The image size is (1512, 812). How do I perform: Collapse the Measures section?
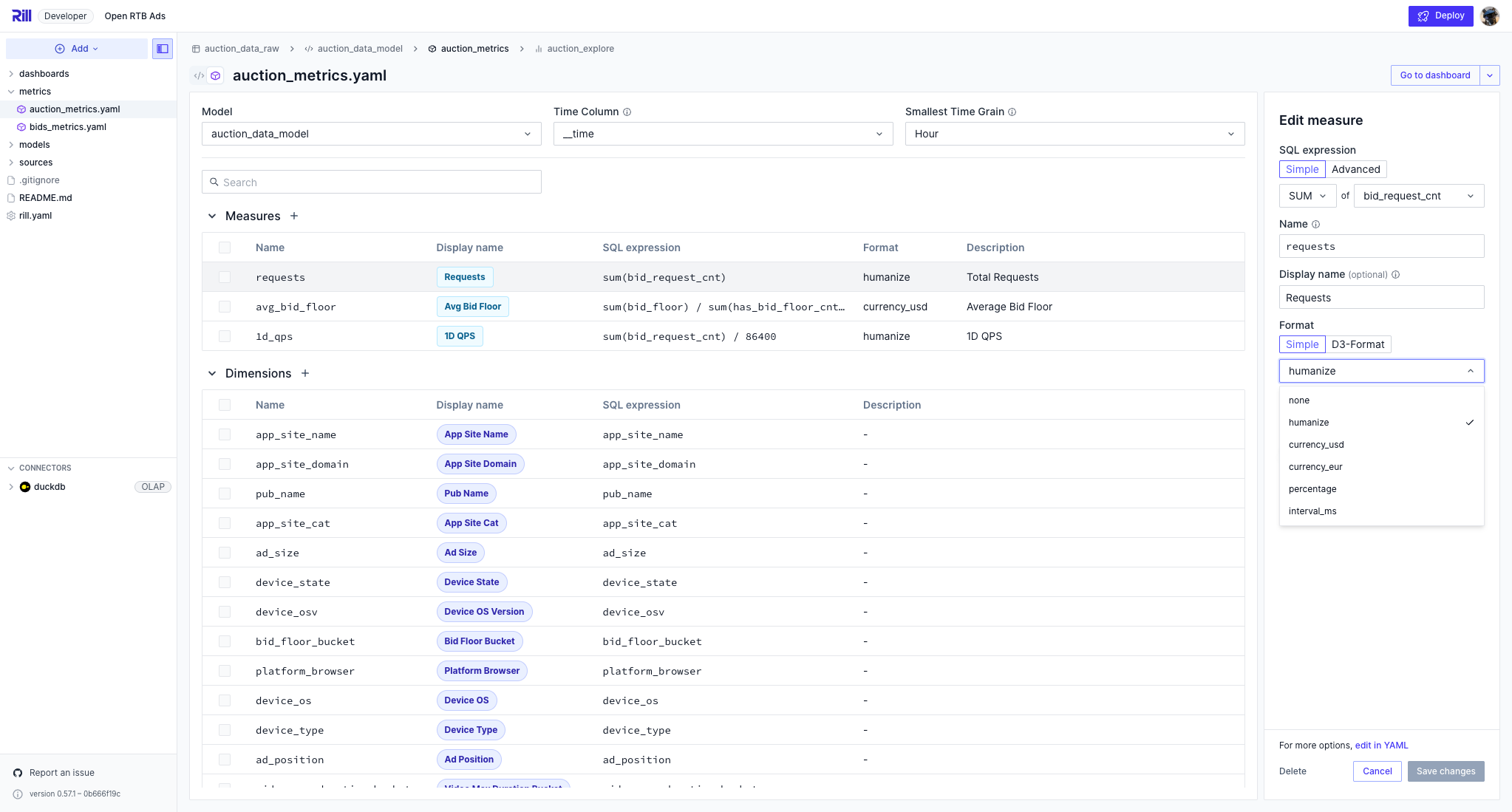tap(212, 216)
